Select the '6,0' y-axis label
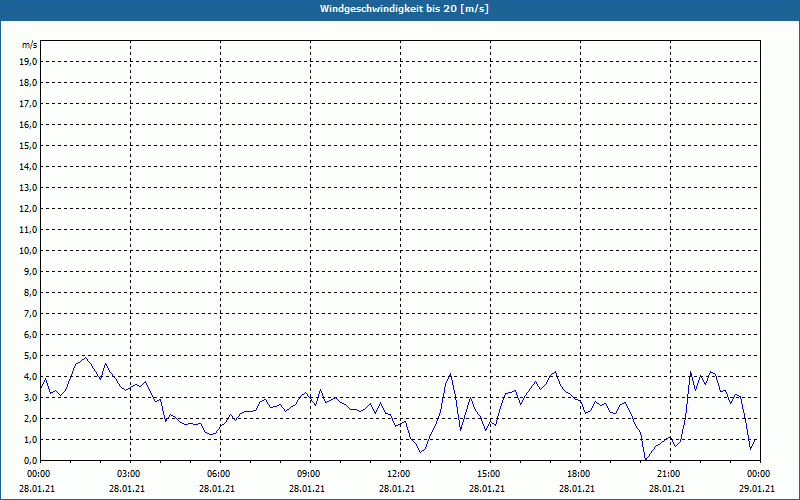This screenshot has width=800, height=500. [x=30, y=334]
